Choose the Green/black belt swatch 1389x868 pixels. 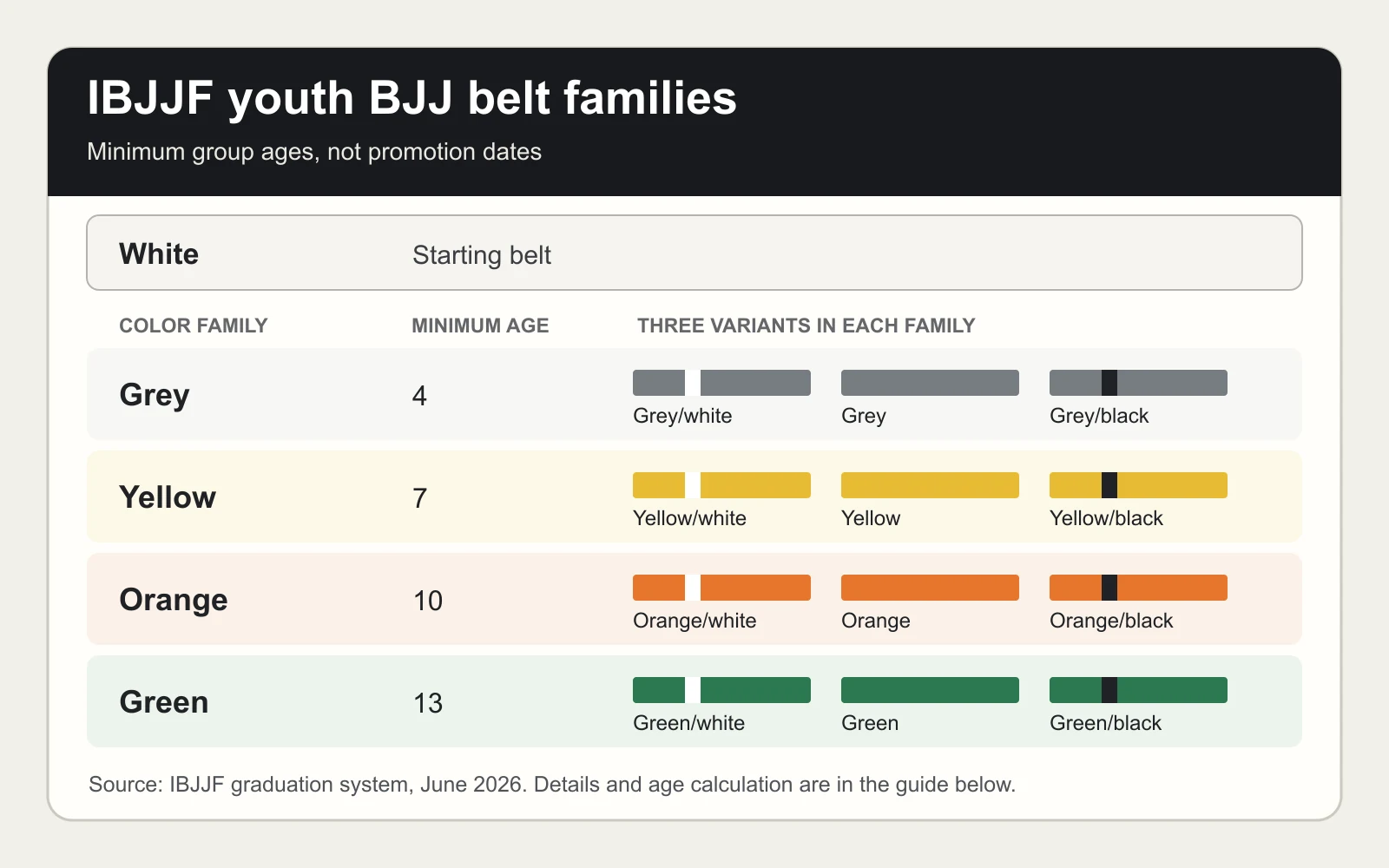pyautogui.click(x=1138, y=690)
